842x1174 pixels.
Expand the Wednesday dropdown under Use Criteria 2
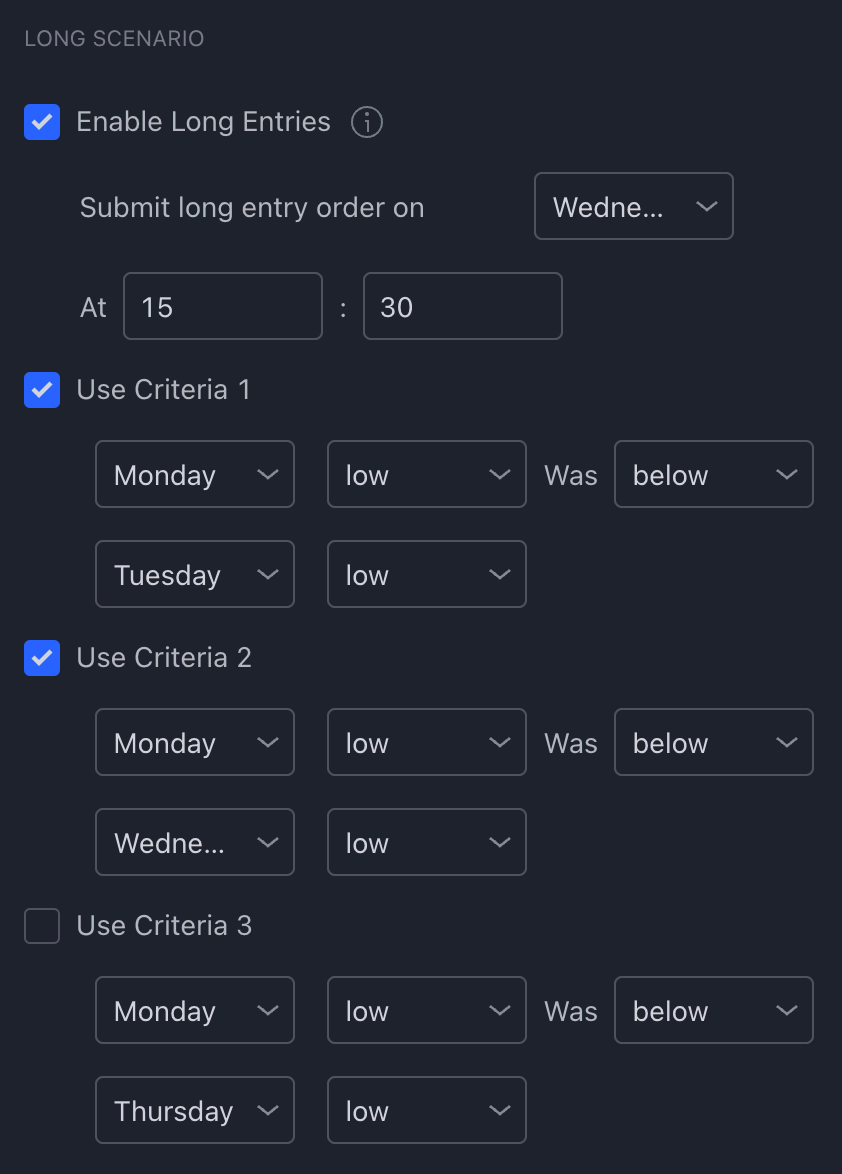click(194, 842)
